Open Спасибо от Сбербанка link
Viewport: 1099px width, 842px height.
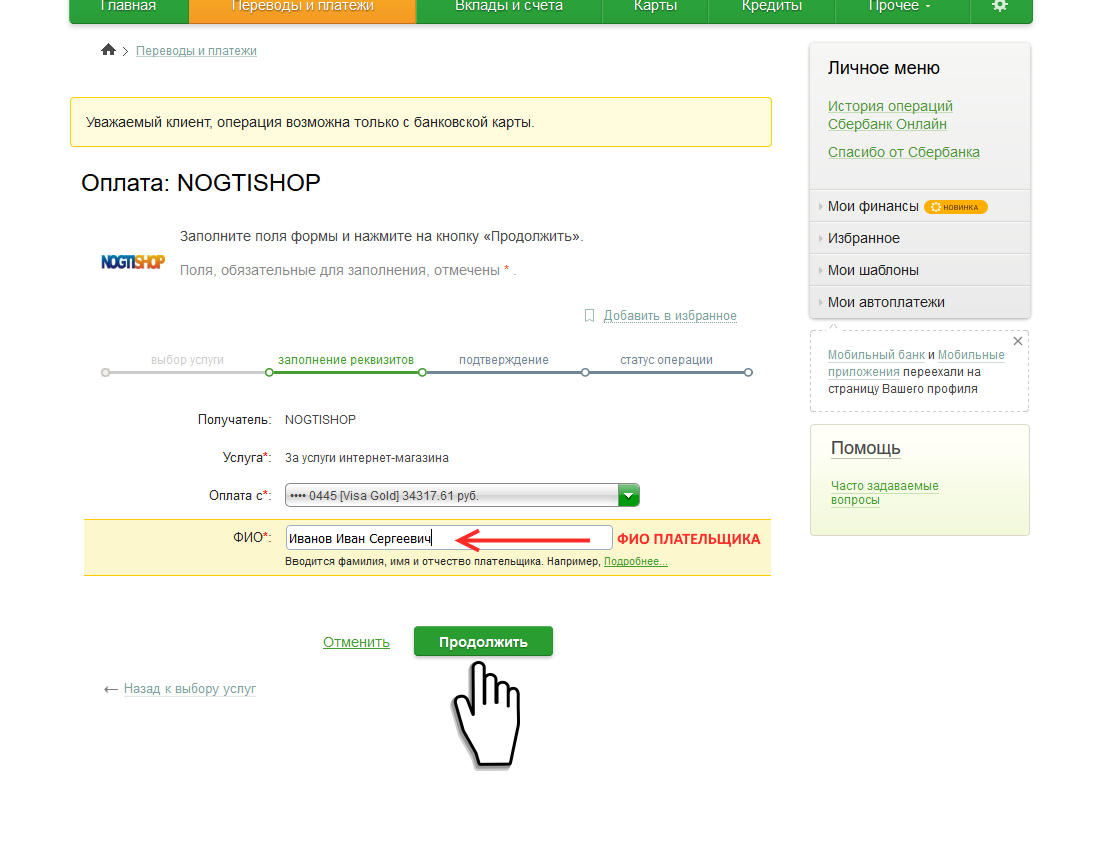[903, 152]
